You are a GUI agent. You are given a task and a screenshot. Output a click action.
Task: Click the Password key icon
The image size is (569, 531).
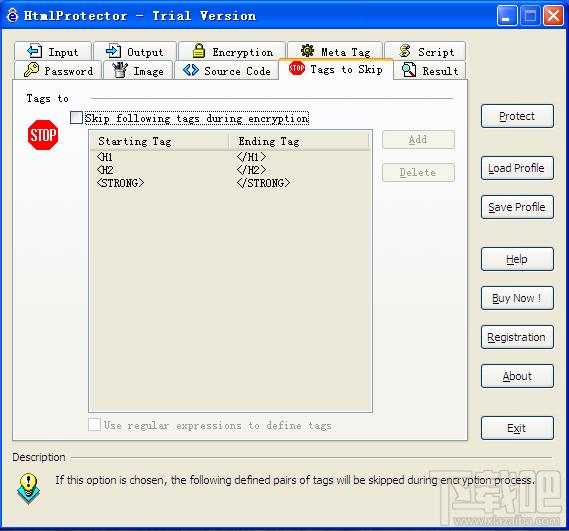coord(31,70)
